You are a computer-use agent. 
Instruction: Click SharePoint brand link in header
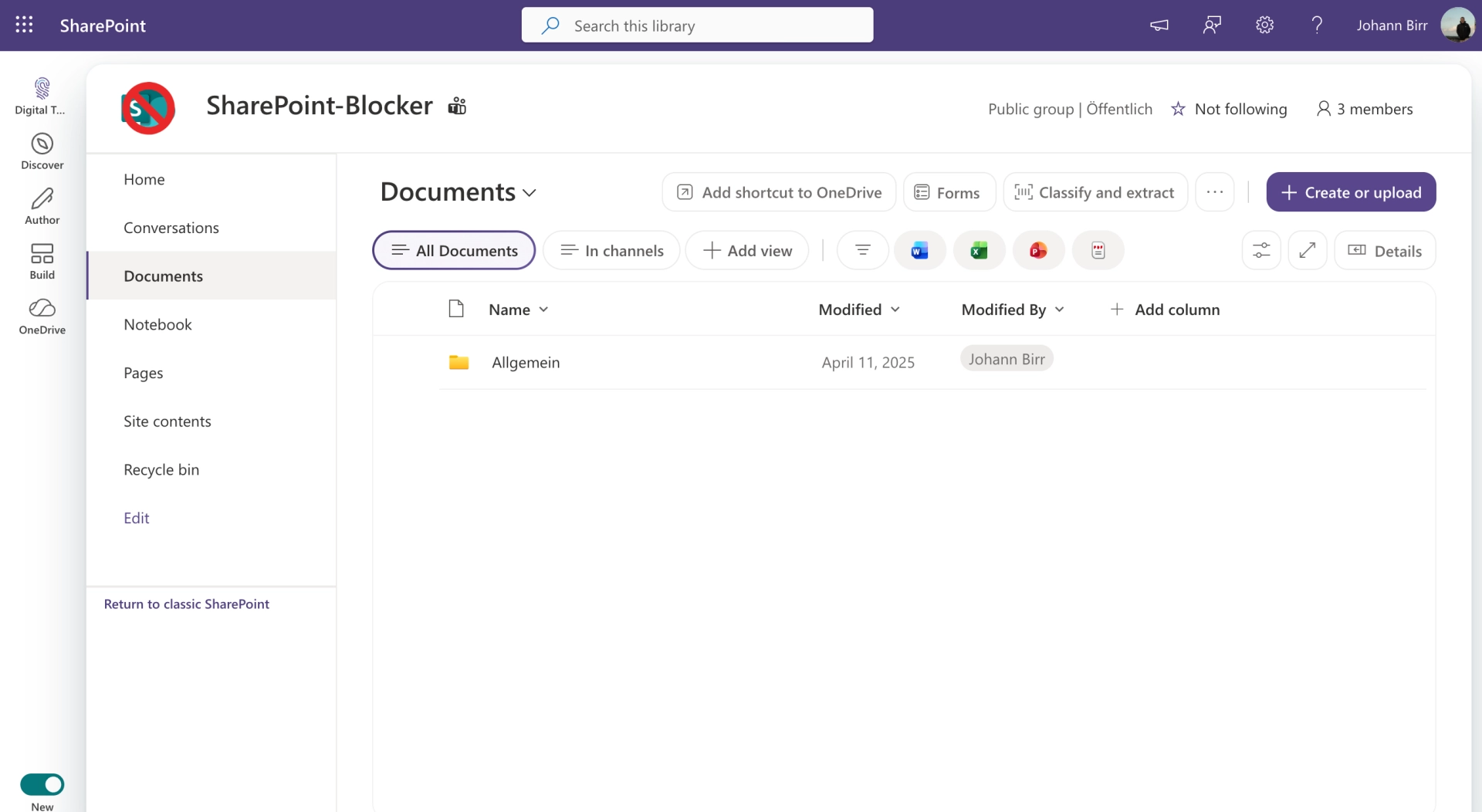[x=103, y=25]
